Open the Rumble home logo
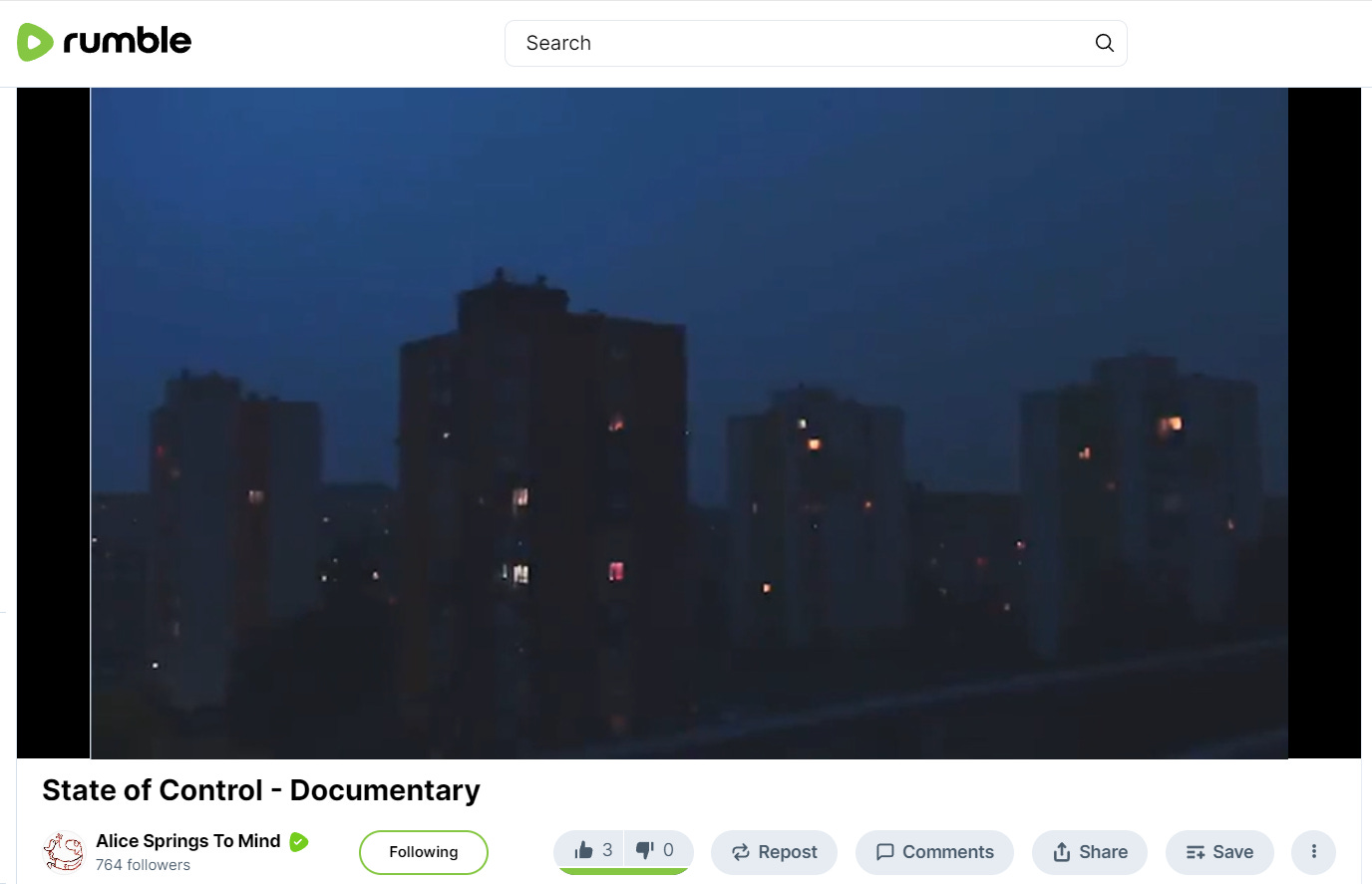This screenshot has height=884, width=1372. pos(104,42)
